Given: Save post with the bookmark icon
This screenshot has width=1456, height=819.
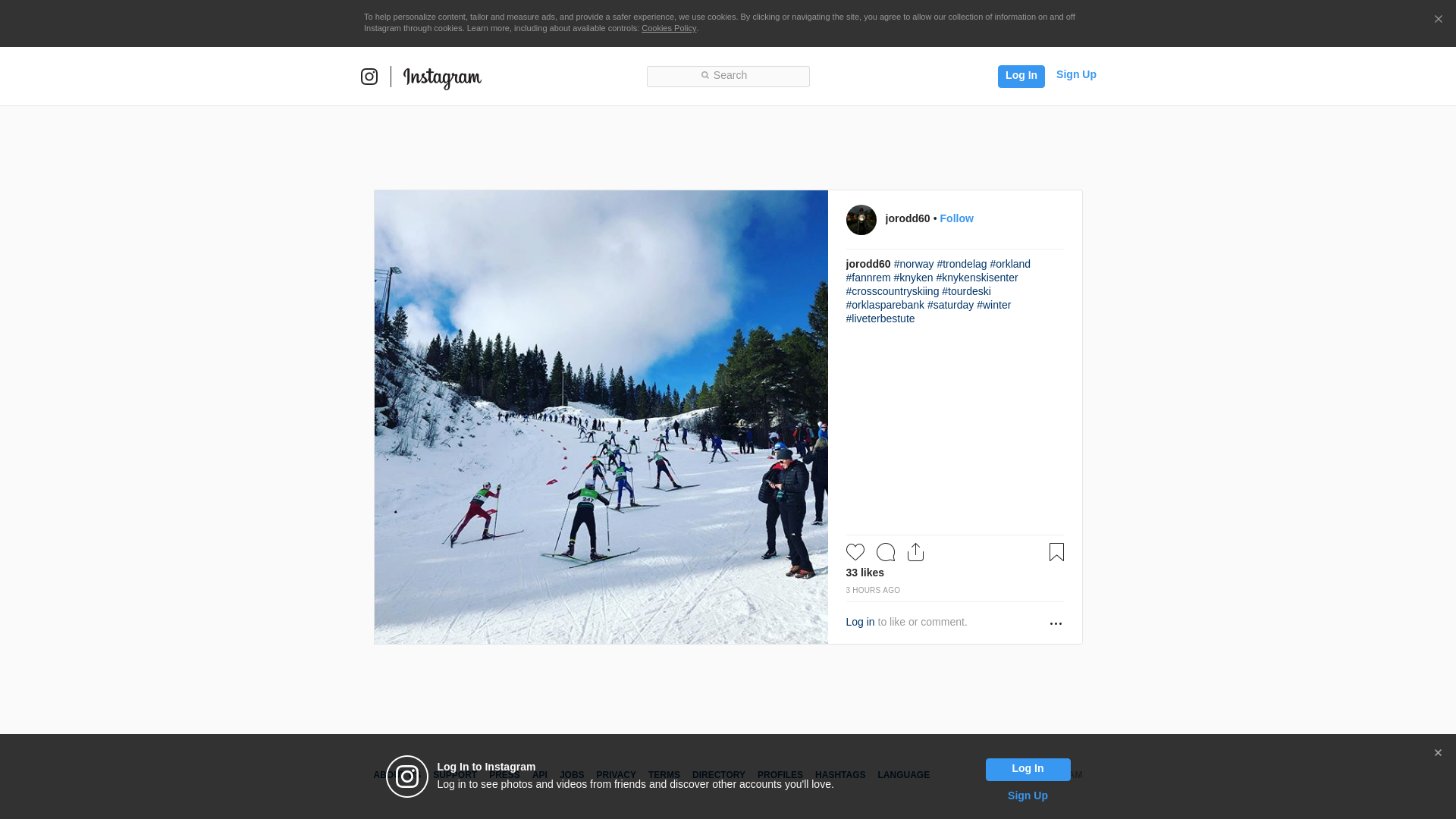Looking at the screenshot, I should (1056, 552).
